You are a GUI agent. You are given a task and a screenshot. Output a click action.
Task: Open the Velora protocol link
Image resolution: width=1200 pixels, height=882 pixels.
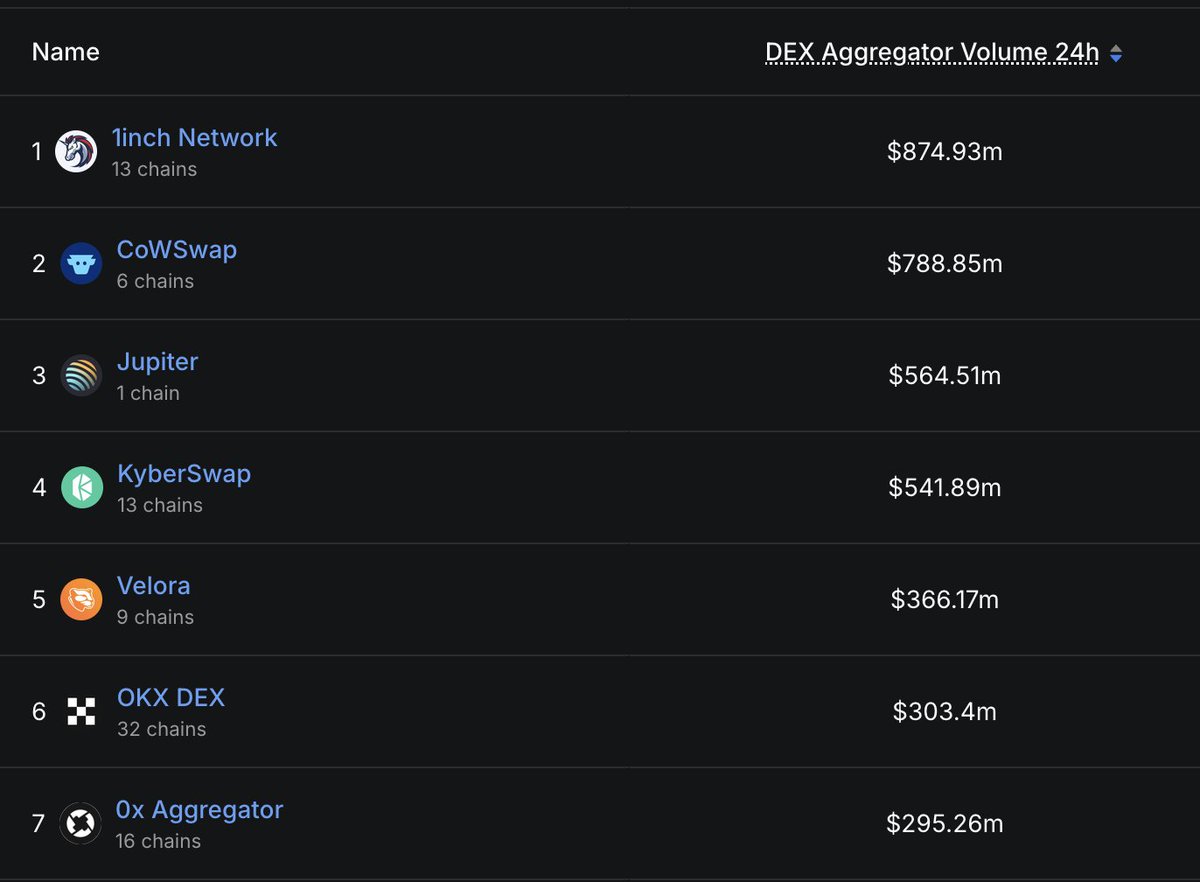tap(154, 586)
